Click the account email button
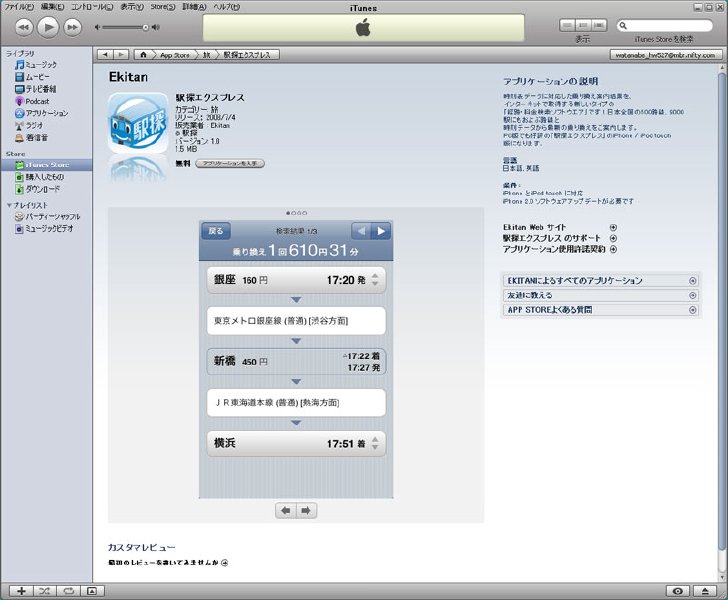The width and height of the screenshot is (728, 600). pyautogui.click(x=665, y=55)
